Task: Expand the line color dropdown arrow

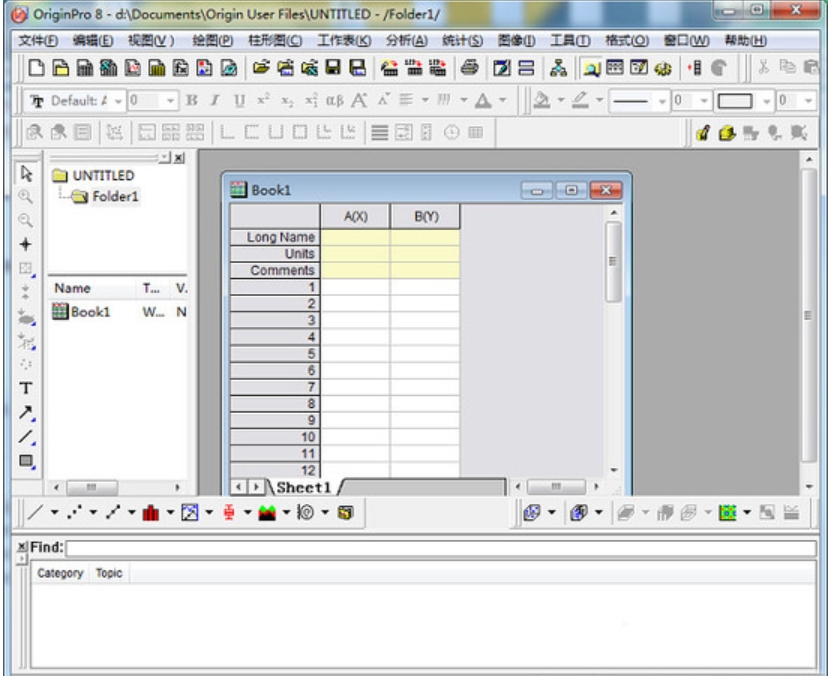Action: [x=599, y=99]
